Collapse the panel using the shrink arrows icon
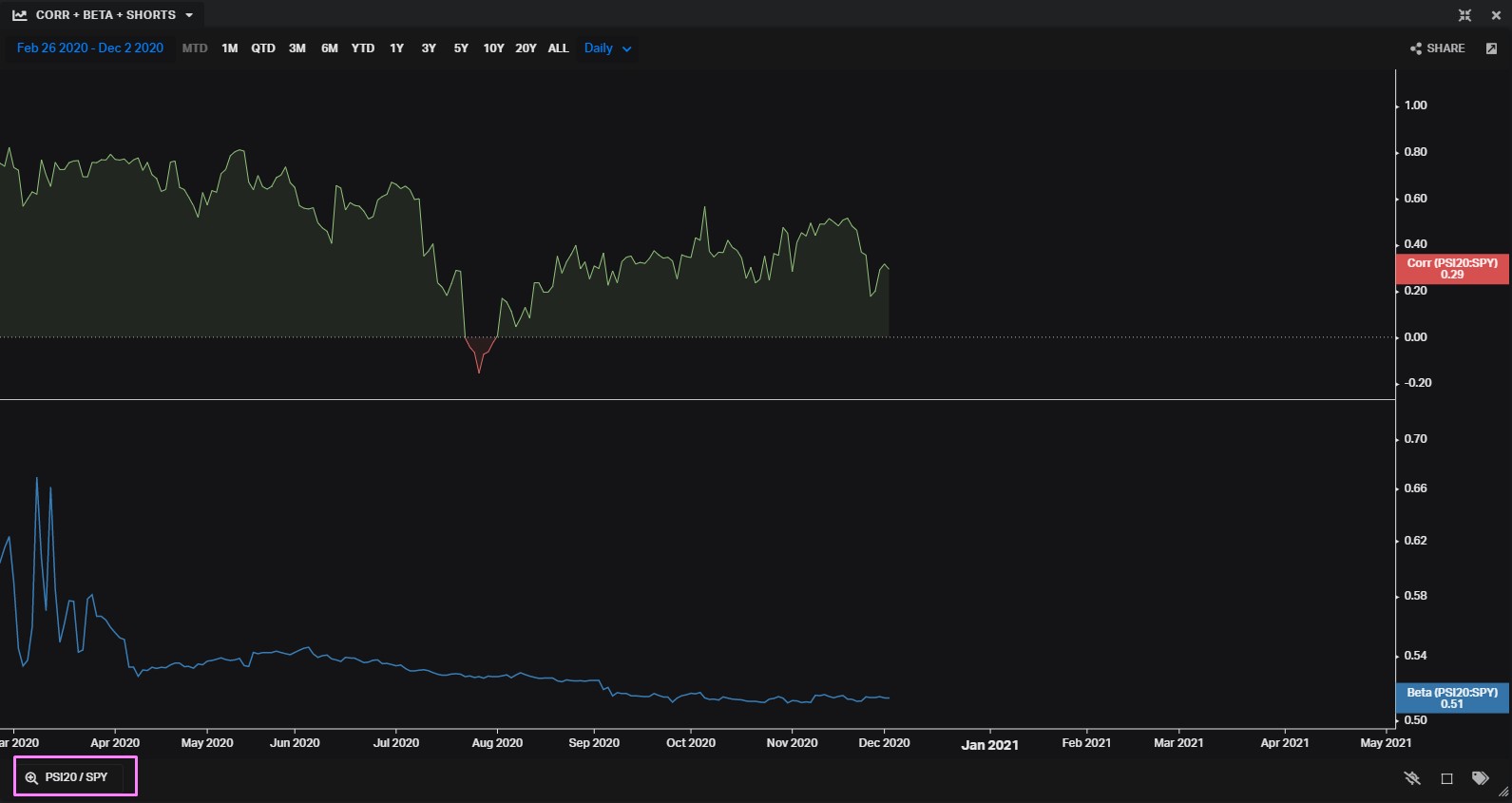Viewport: 1512px width, 803px height. coord(1464,15)
